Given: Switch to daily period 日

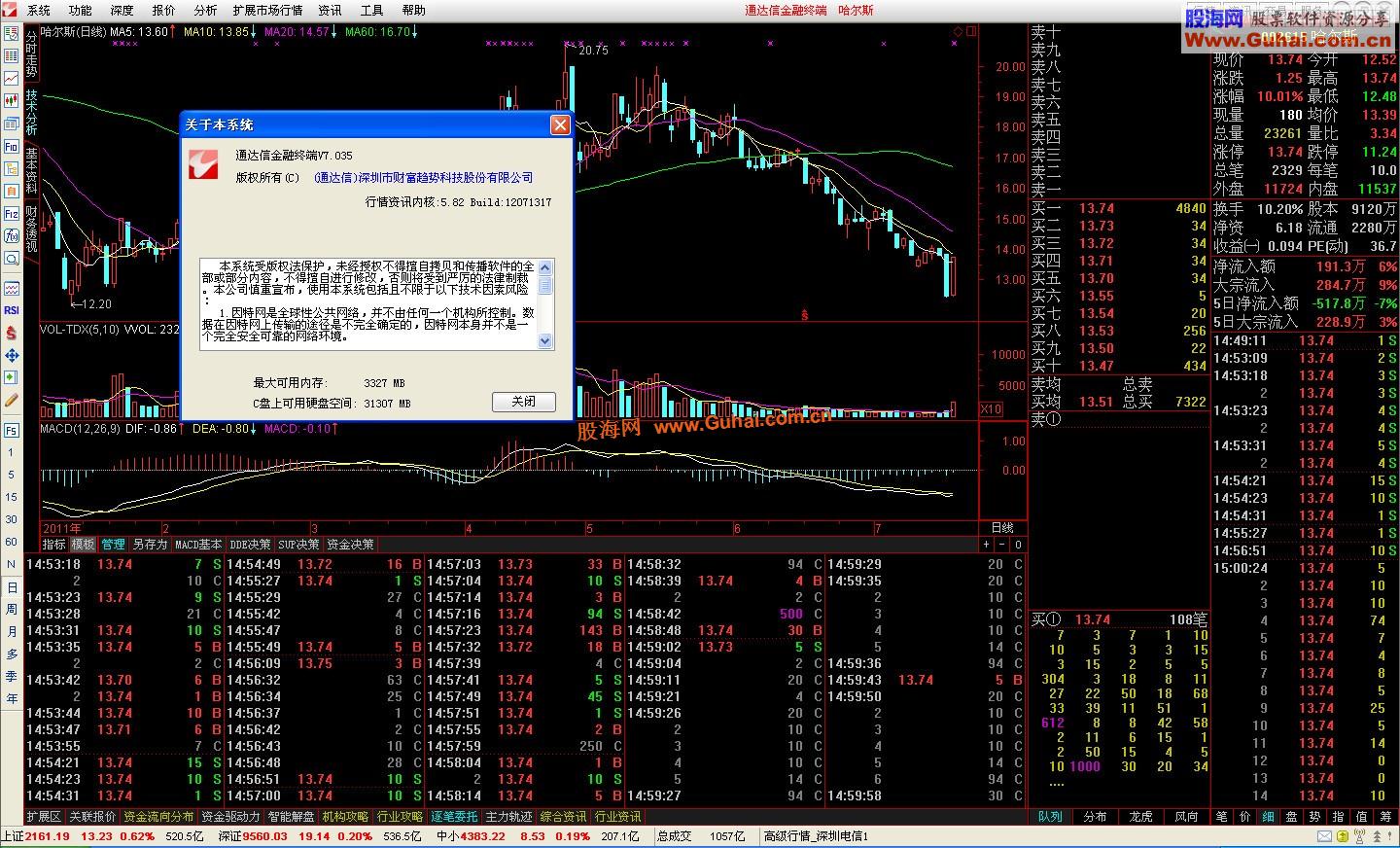Looking at the screenshot, I should coord(12,587).
